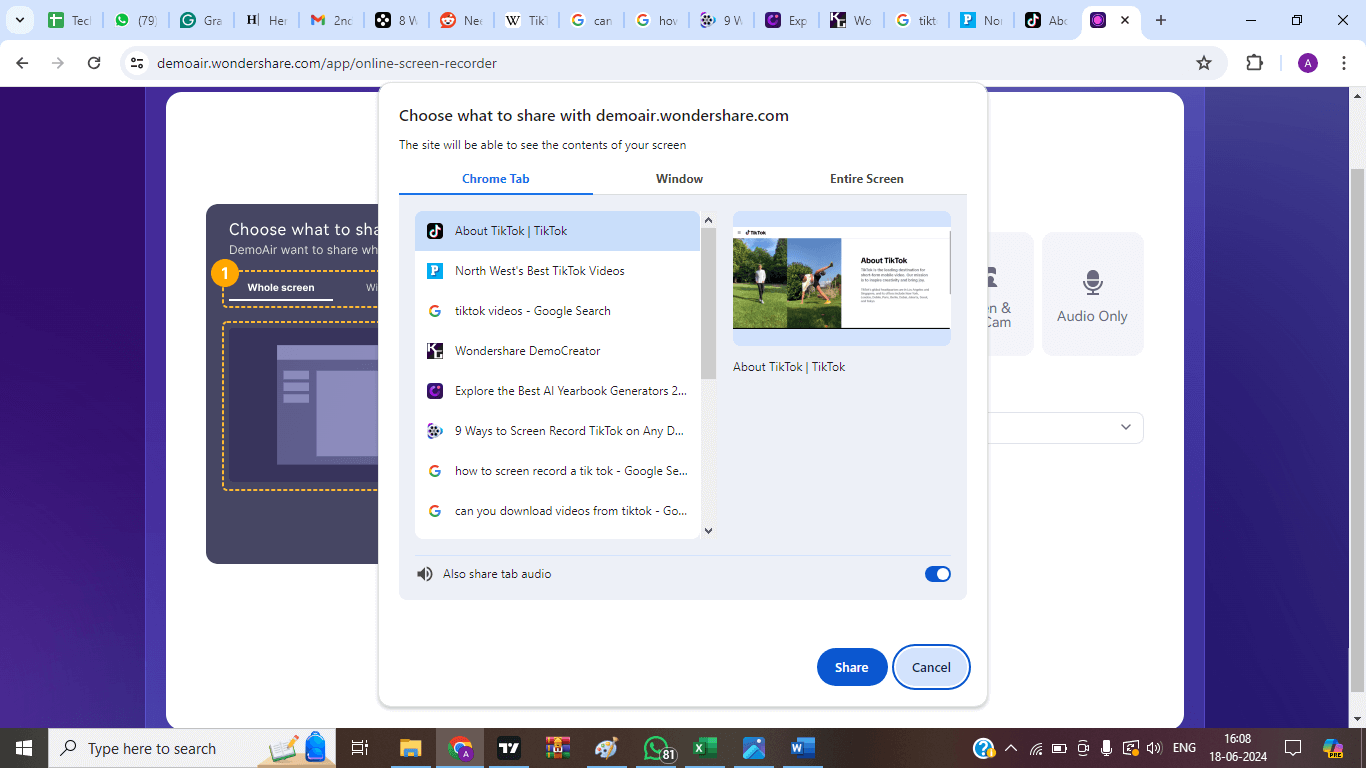This screenshot has width=1366, height=768.
Task: Show hidden system tray icons
Action: click(x=1011, y=748)
